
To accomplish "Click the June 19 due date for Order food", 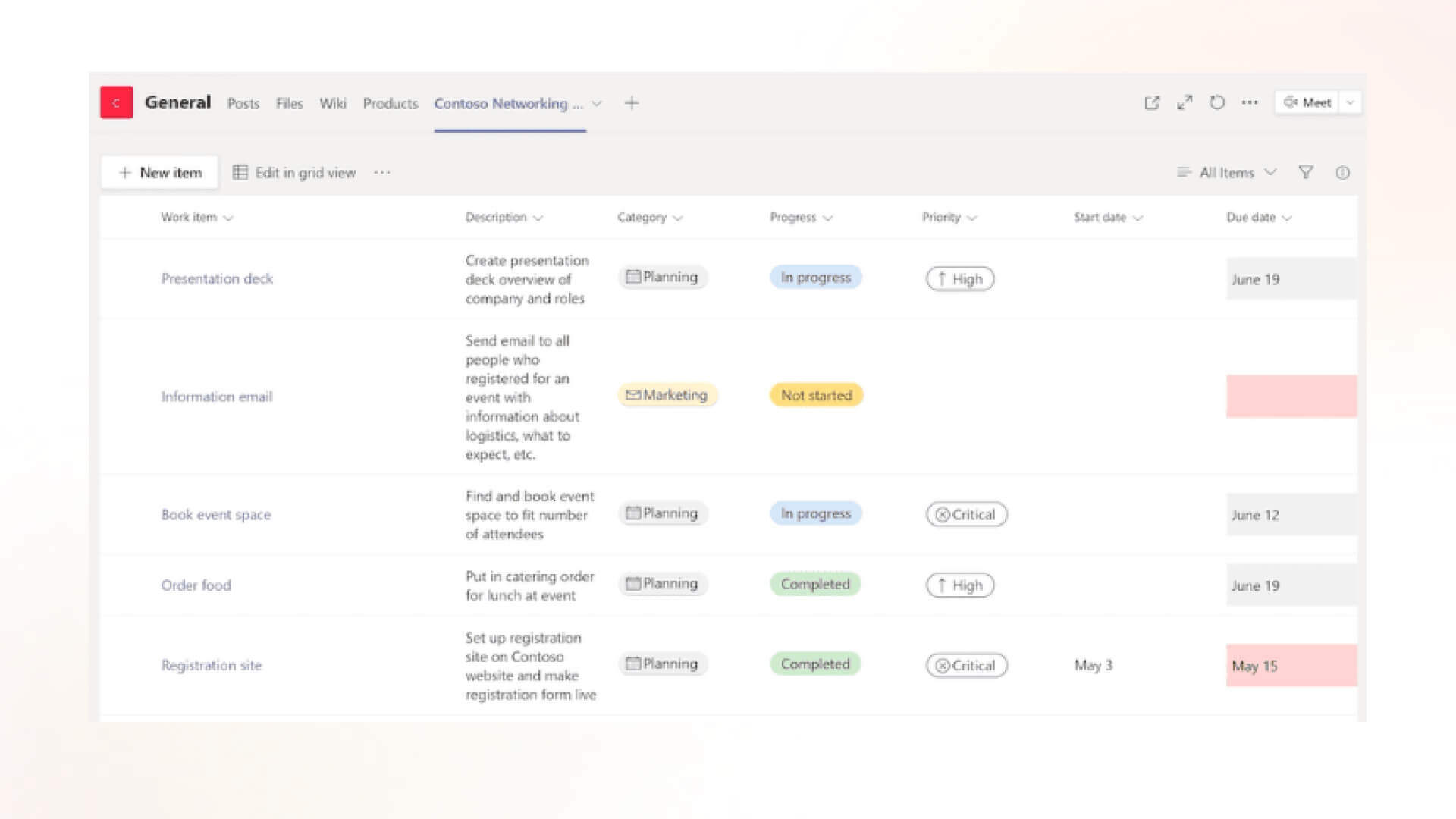I will point(1291,585).
